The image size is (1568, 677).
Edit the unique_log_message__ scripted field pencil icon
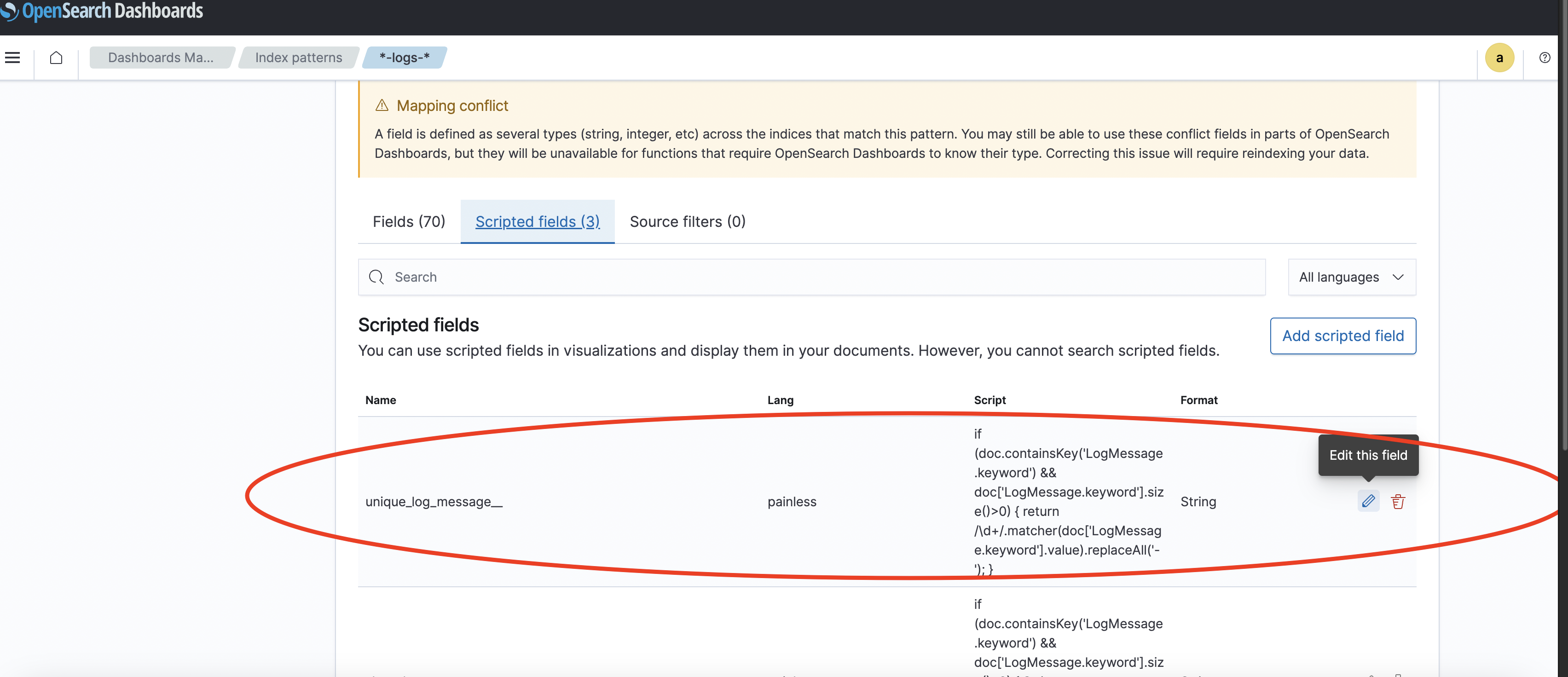tap(1368, 501)
